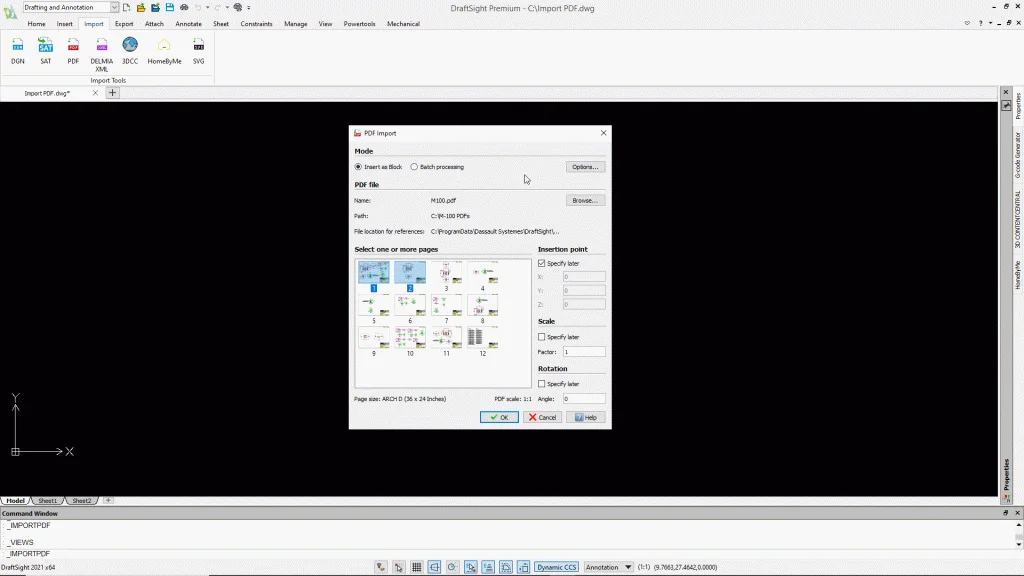Screen dimensions: 1024x576
Task: Click the scale Factor input field
Action: click(584, 352)
